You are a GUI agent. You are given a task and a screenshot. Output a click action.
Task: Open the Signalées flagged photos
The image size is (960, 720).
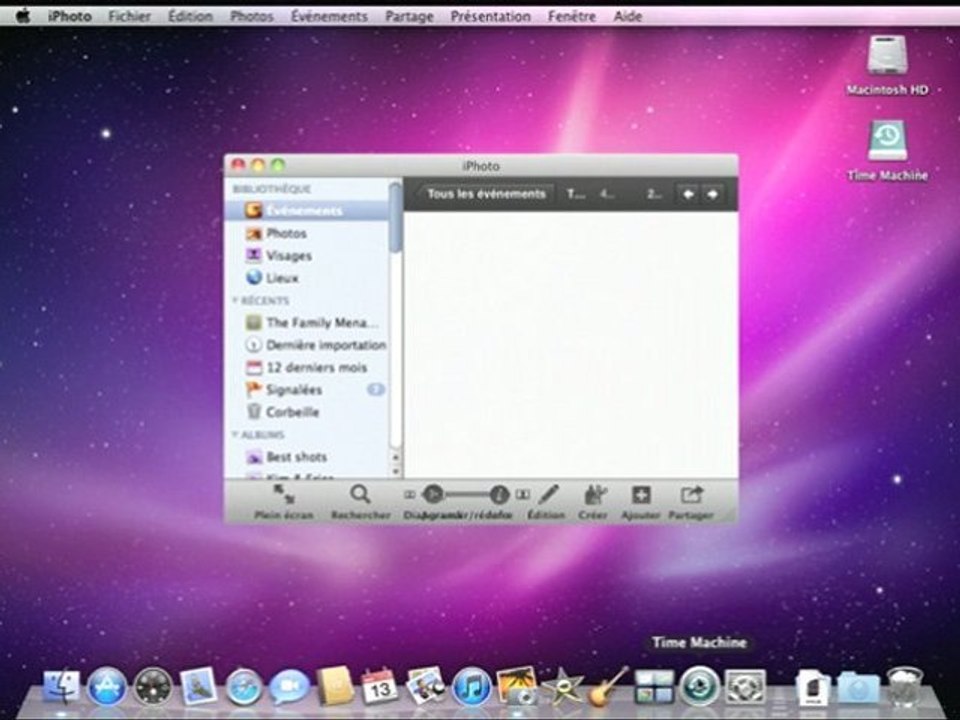pyautogui.click(x=306, y=389)
